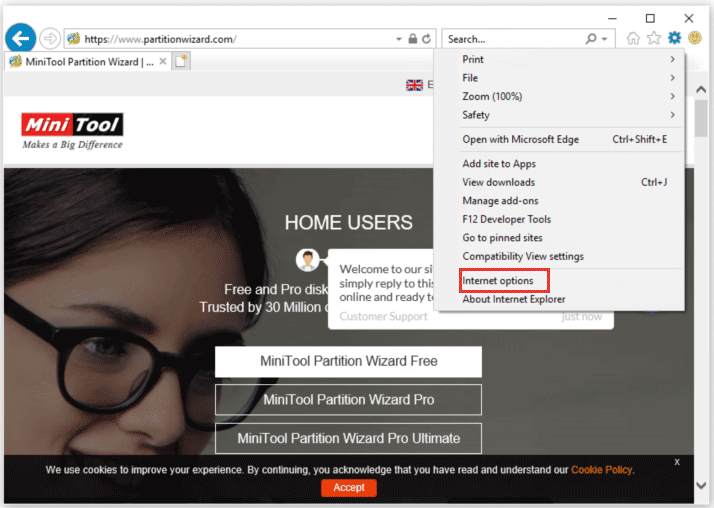Open Favorites star icon
The width and height of the screenshot is (714, 508).
654,38
